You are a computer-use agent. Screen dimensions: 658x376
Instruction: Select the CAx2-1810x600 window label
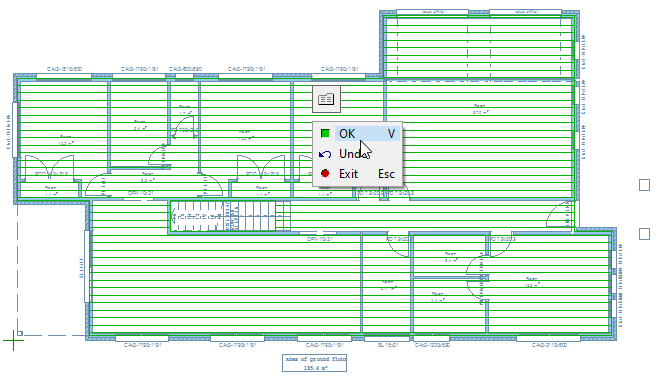[x=64, y=69]
